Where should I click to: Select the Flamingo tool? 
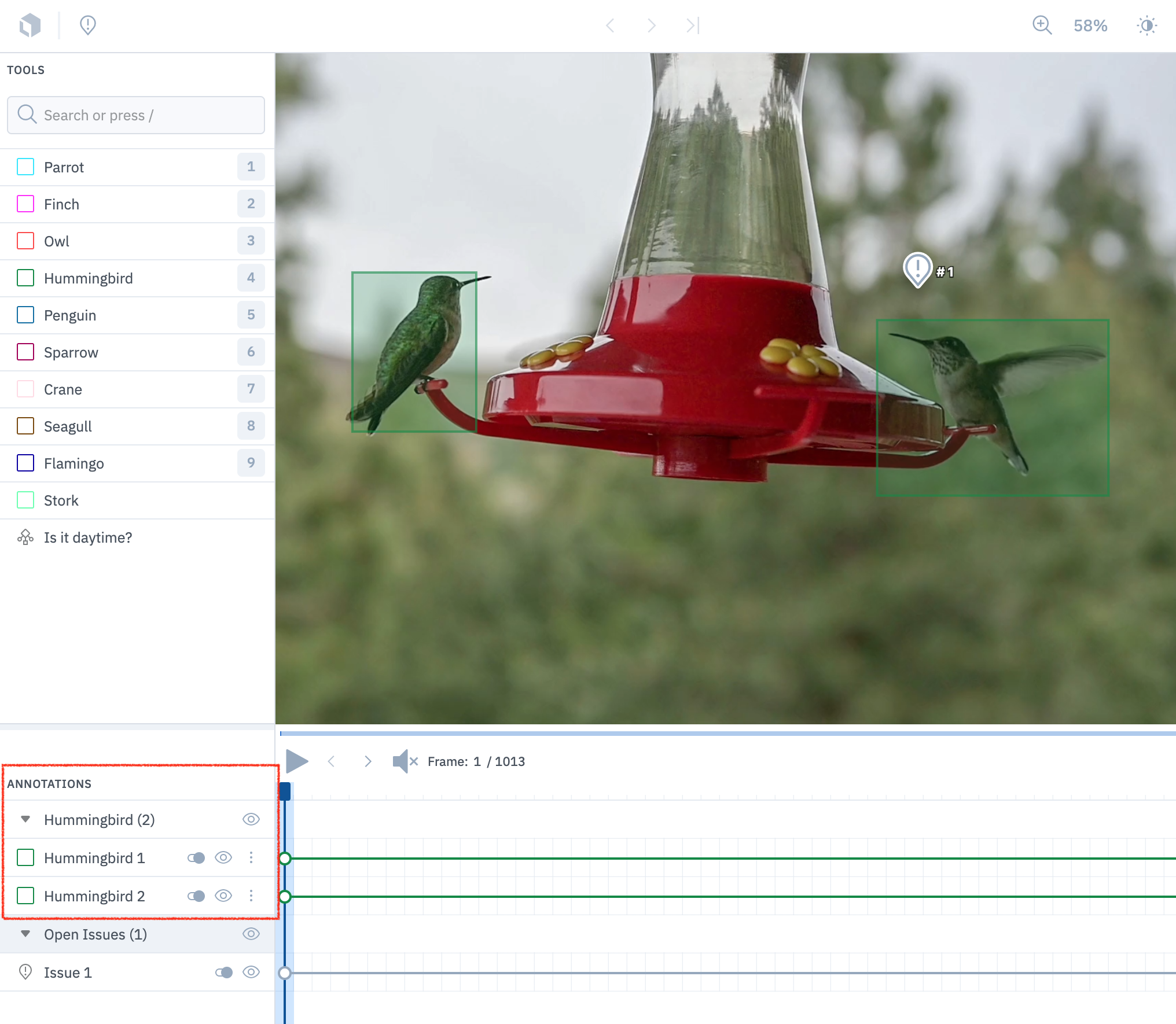tap(74, 463)
